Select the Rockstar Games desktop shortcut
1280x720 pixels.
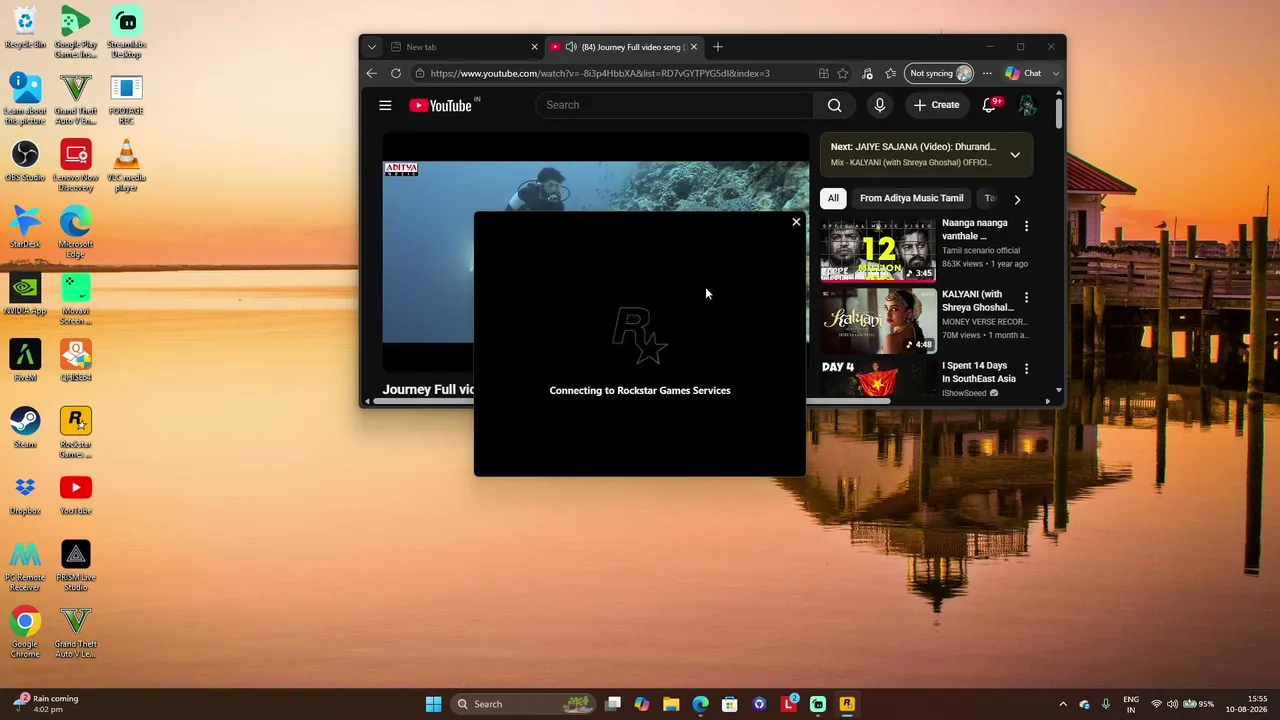click(x=76, y=433)
